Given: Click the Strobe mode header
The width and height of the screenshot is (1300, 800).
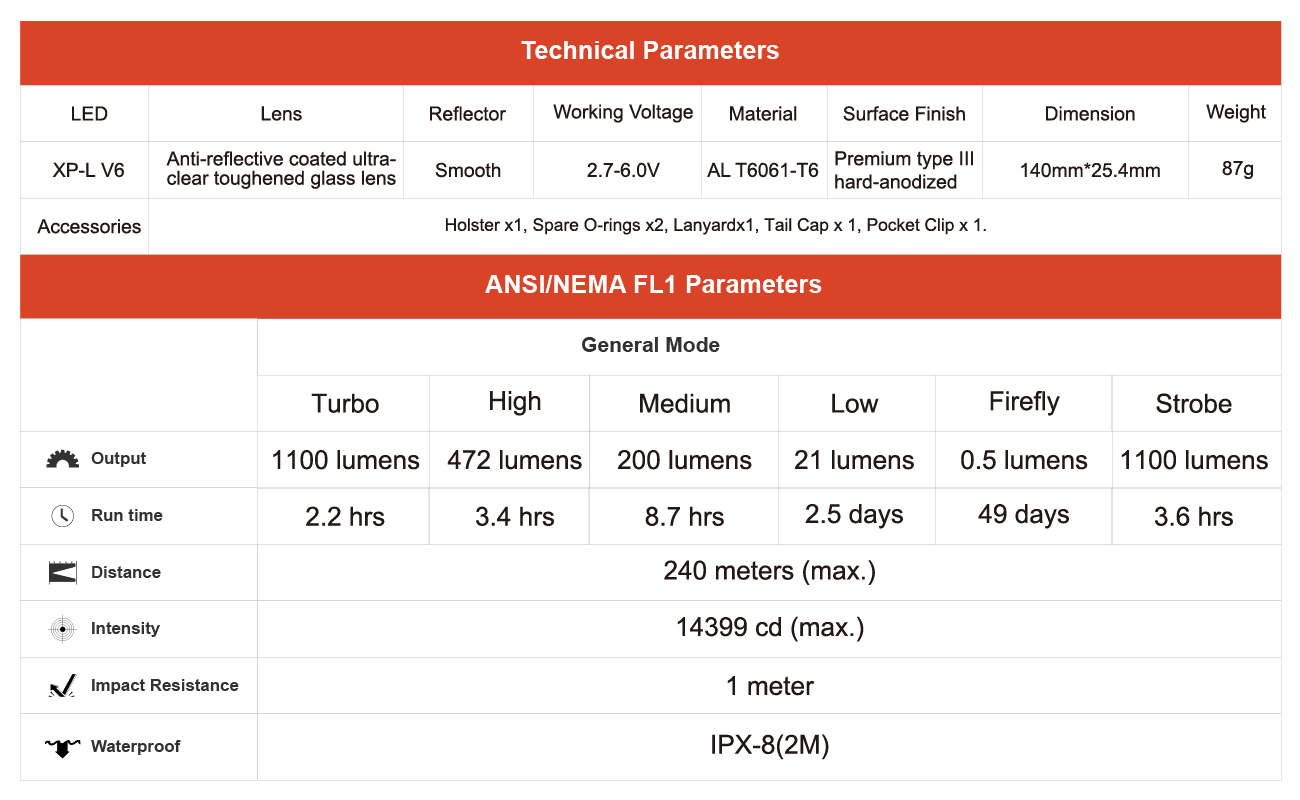Looking at the screenshot, I should point(1193,404).
